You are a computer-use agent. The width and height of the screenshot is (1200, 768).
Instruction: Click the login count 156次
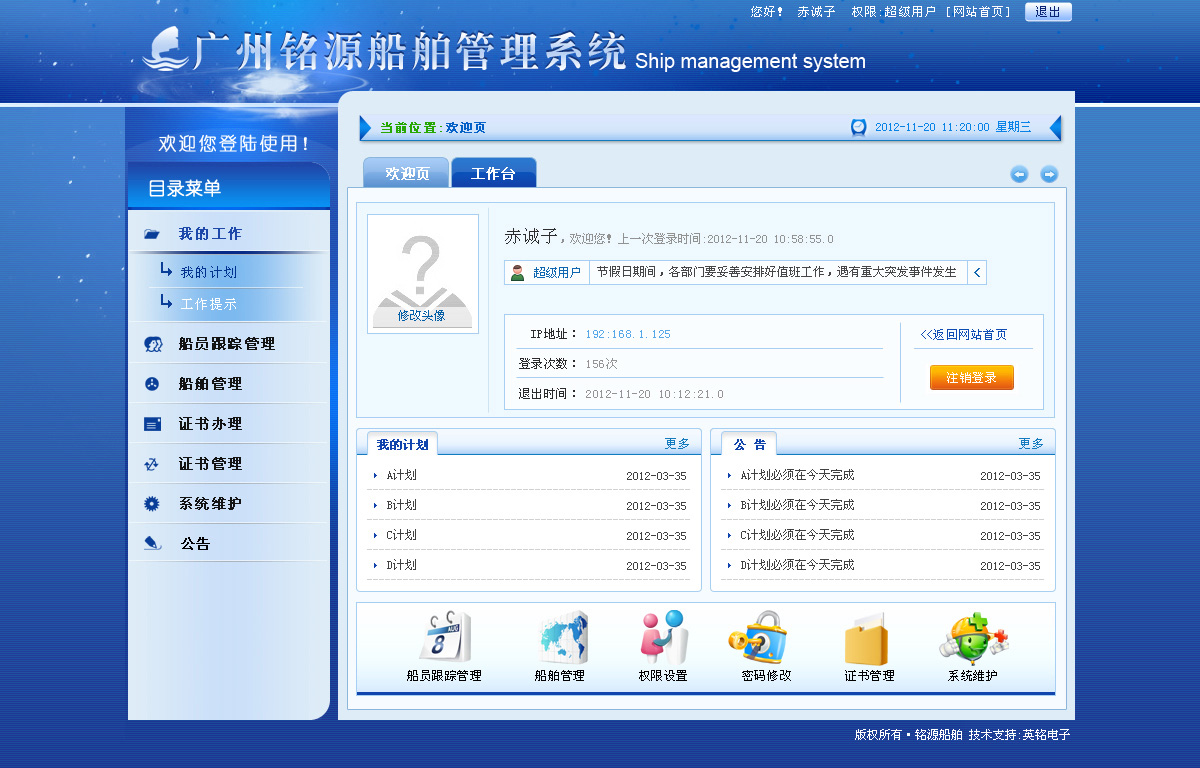[601, 364]
